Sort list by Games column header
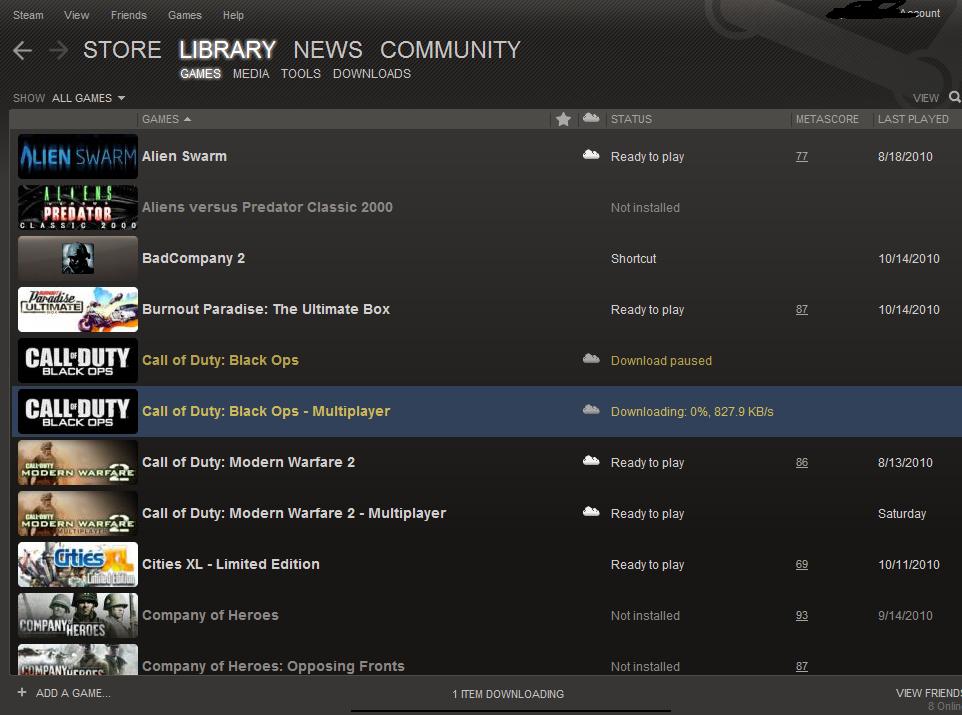962x715 pixels. 166,119
